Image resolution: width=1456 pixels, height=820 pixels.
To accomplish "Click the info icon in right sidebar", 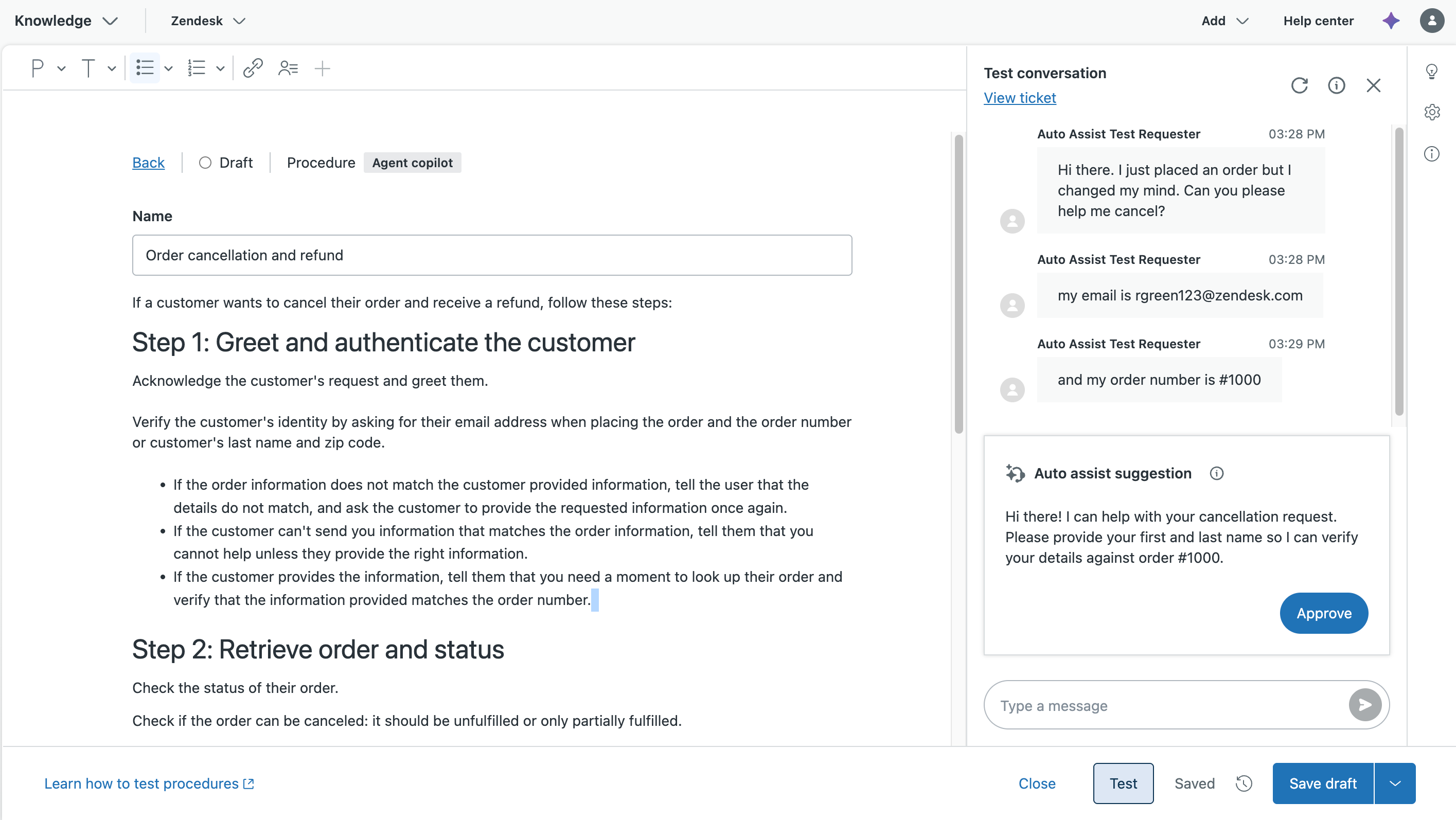I will 1432,154.
